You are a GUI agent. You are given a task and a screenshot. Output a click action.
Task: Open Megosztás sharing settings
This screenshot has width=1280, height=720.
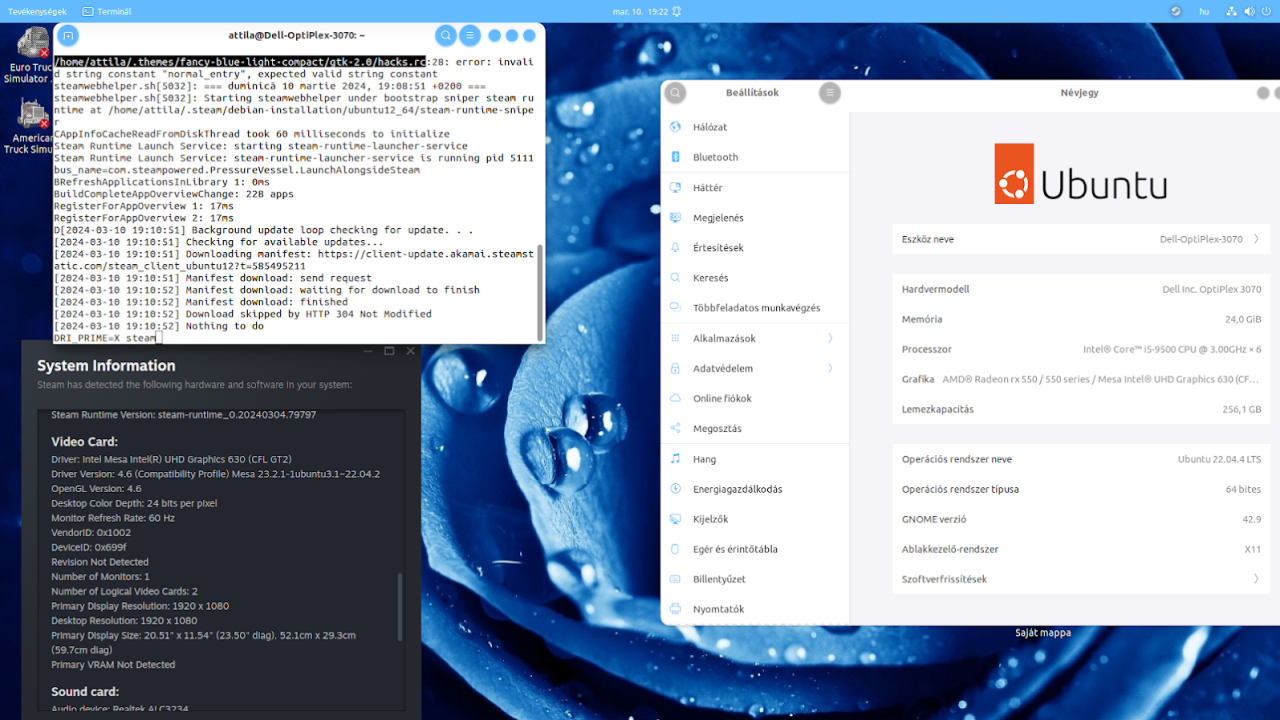coord(755,428)
